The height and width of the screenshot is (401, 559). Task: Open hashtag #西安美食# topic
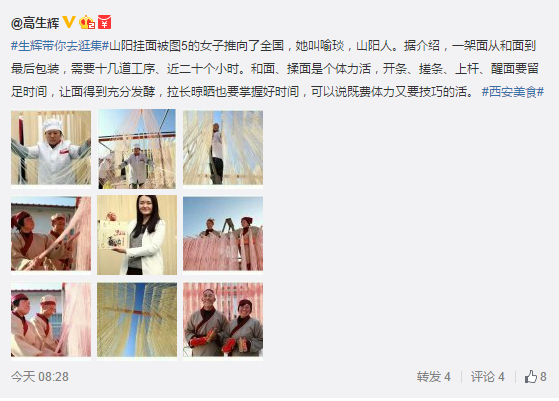coord(513,92)
